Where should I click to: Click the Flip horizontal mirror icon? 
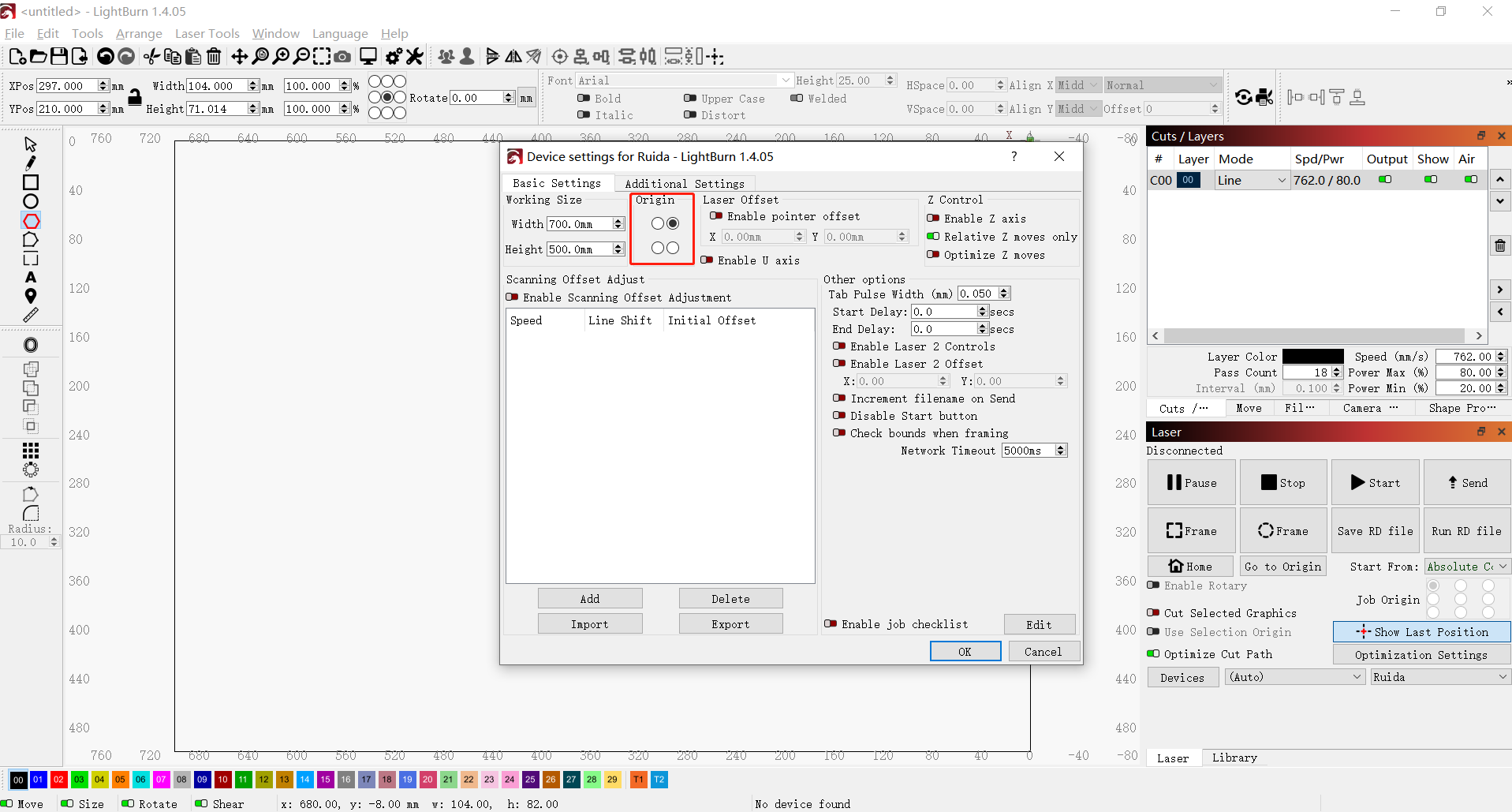coord(513,57)
